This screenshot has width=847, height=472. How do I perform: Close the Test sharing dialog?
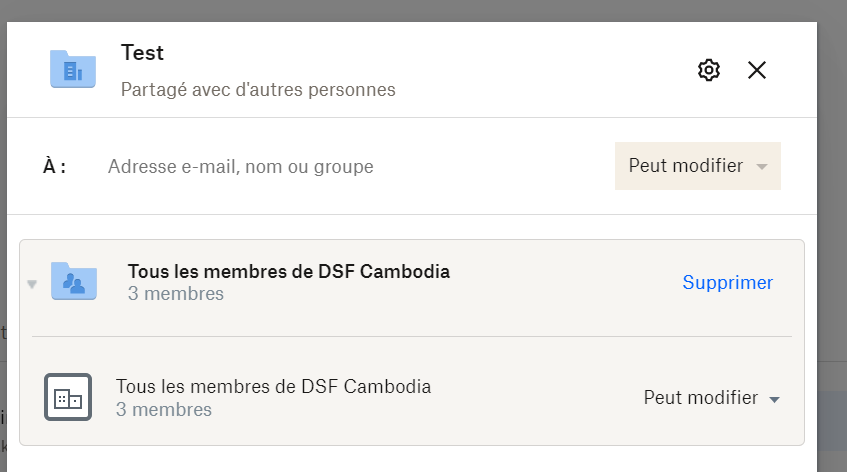[757, 70]
